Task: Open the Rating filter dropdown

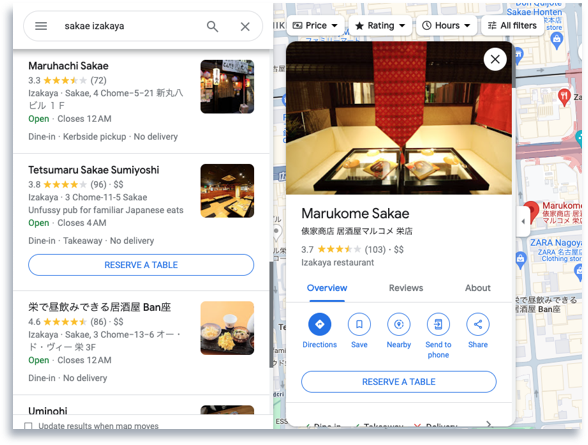Action: coord(380,25)
